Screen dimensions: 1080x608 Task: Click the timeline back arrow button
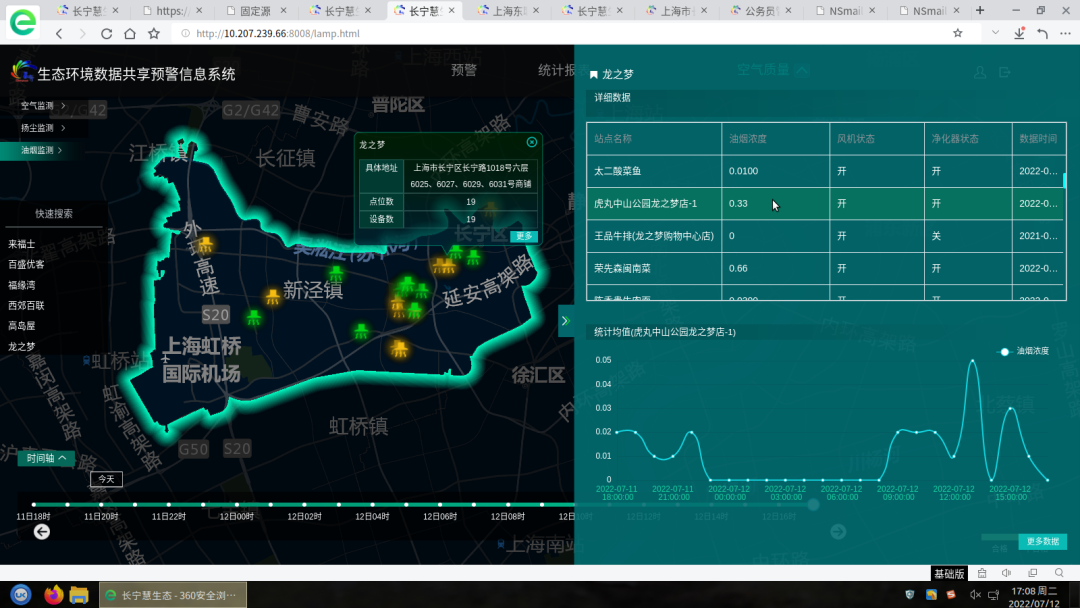[42, 532]
